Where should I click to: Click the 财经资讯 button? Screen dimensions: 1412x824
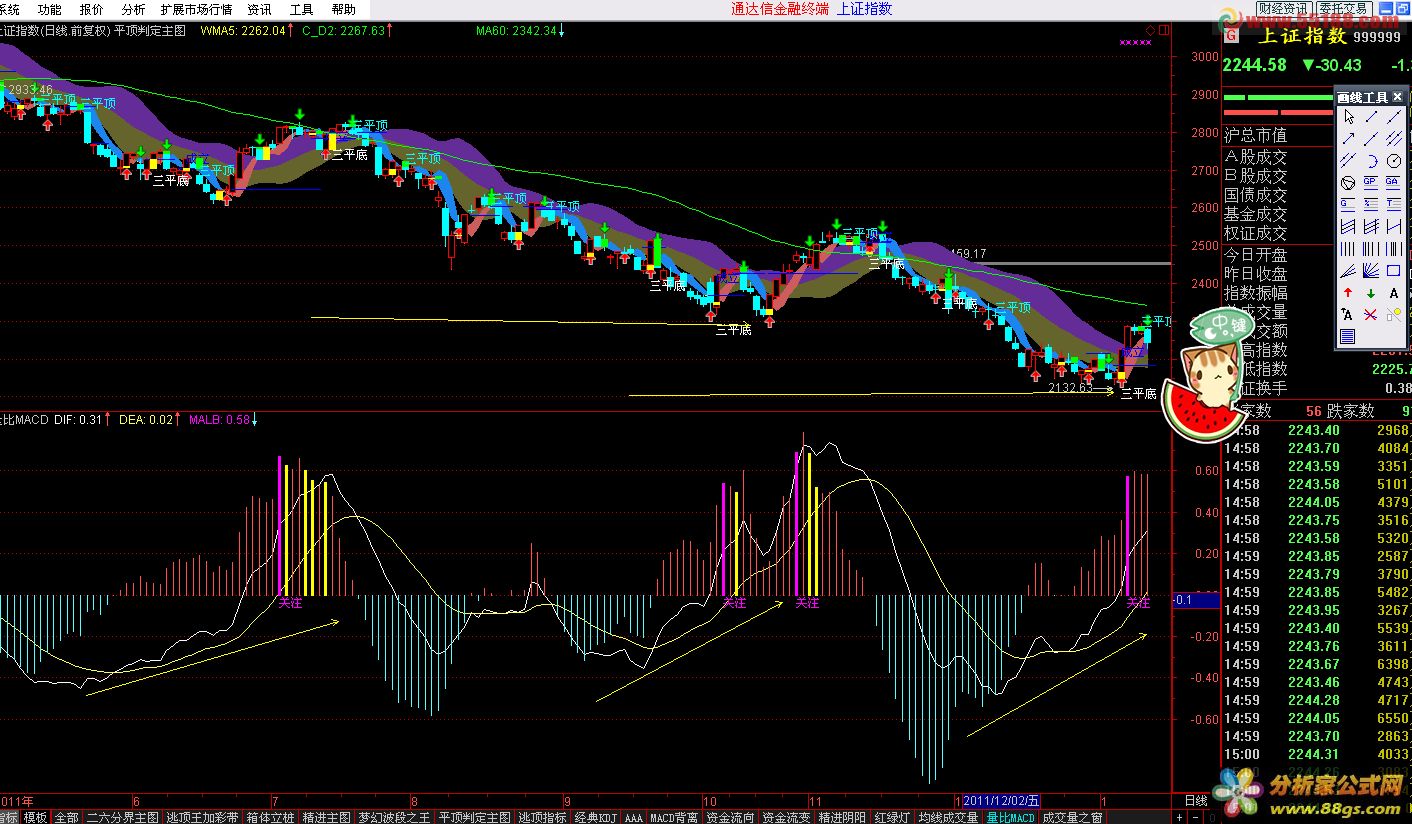(1284, 8)
